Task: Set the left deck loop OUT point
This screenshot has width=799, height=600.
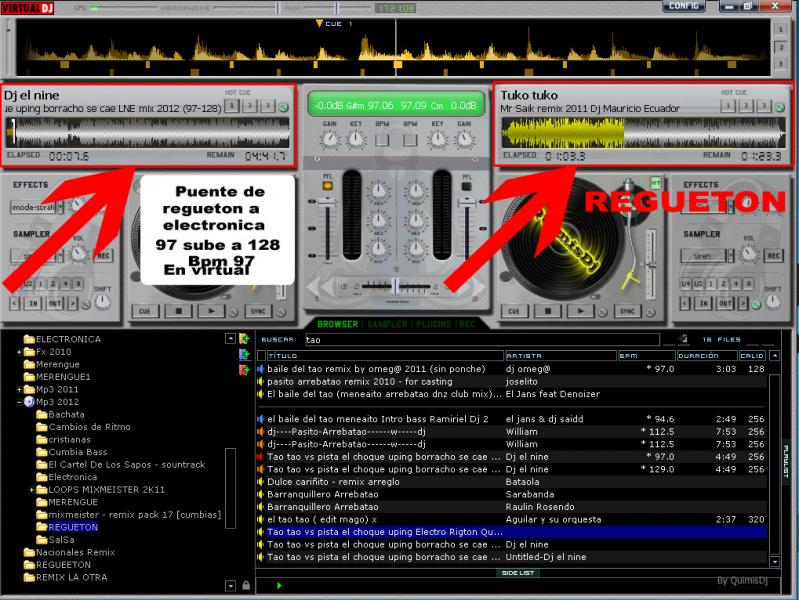Action: [x=55, y=303]
